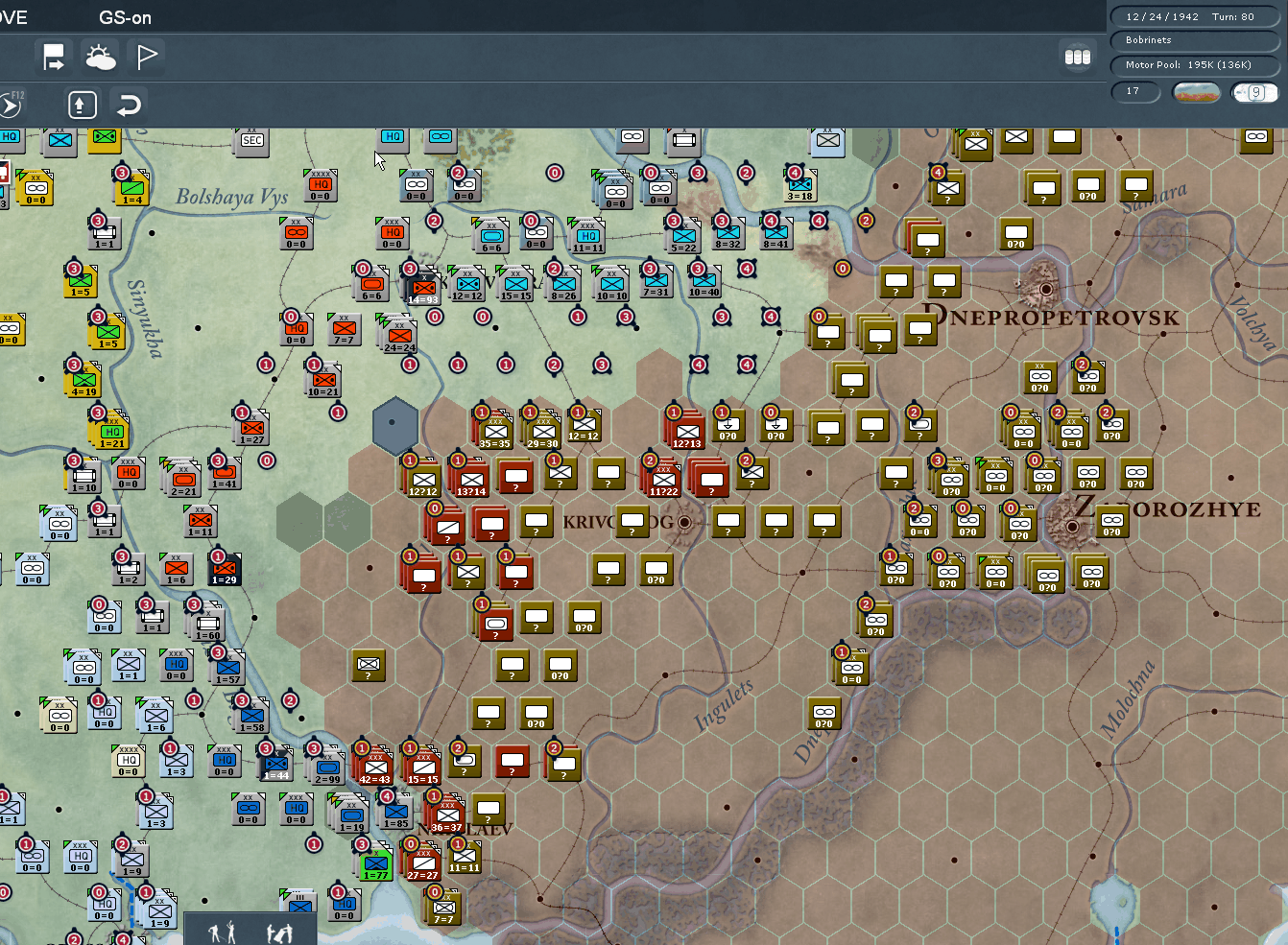Select the blue unit labeled 1=85
Screen dimensions: 1288x945
tap(395, 813)
